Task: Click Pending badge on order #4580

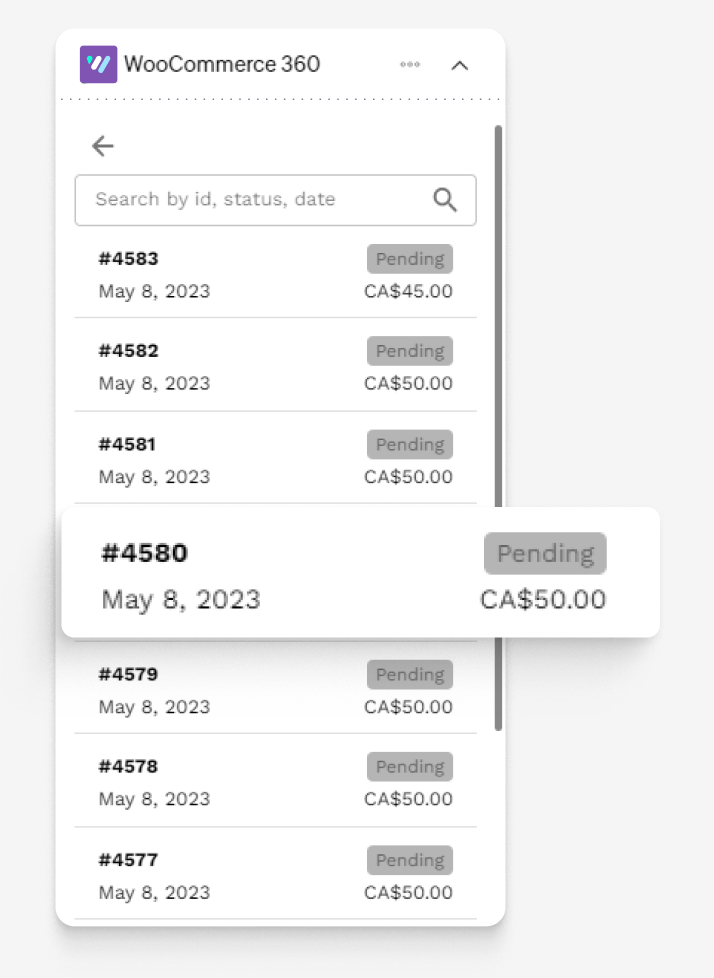Action: click(545, 553)
